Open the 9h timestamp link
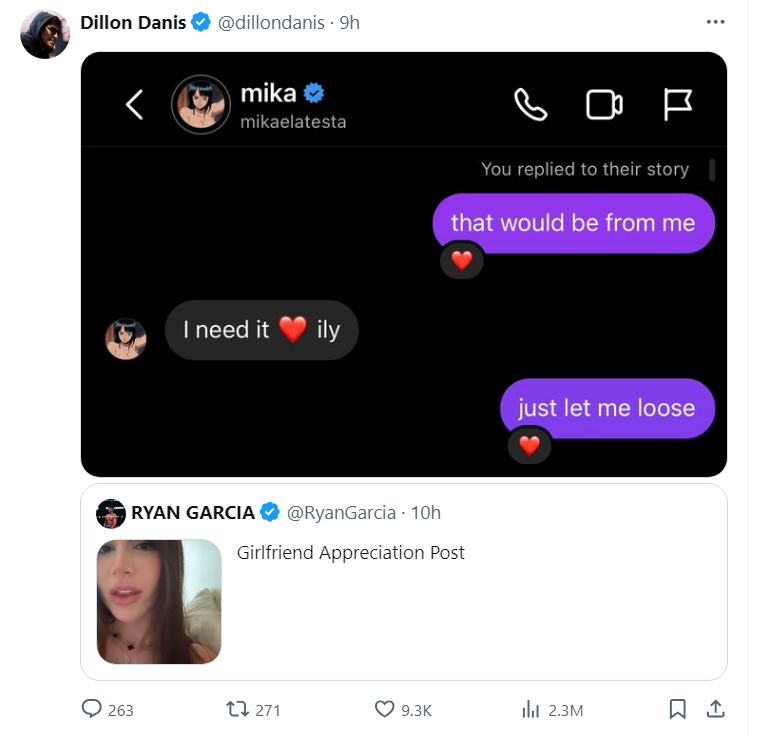This screenshot has height=735, width=758. 349,22
